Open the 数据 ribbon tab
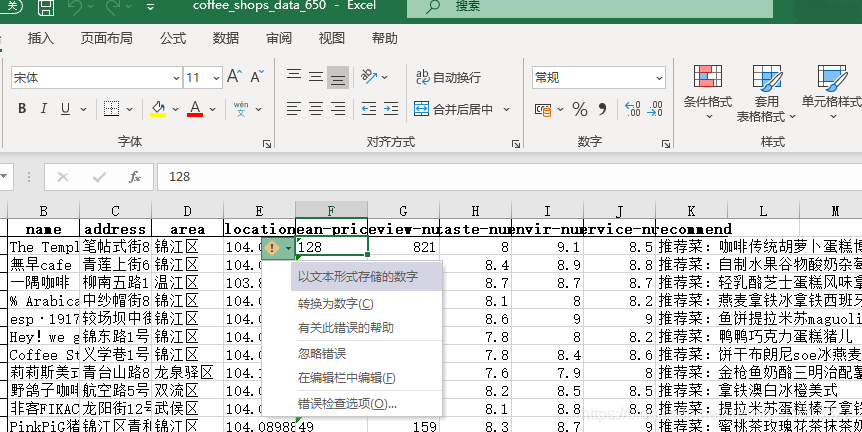Screen dimensions: 862x432 [x=226, y=38]
